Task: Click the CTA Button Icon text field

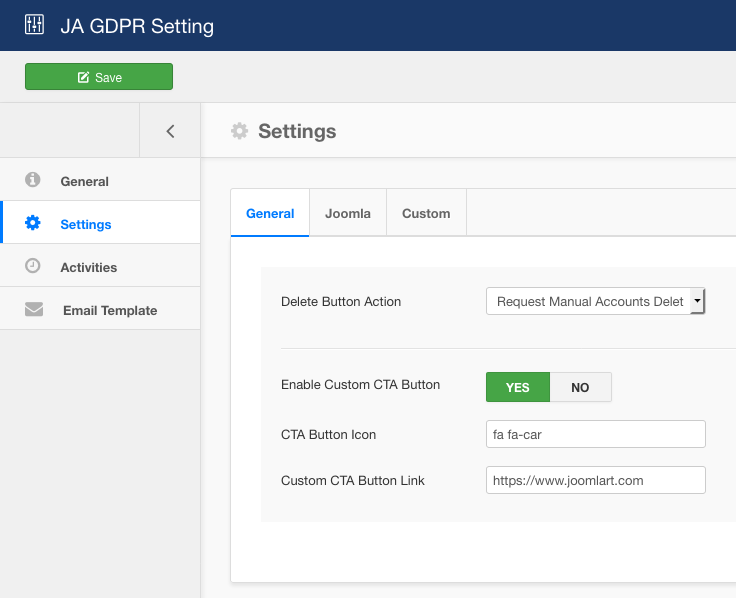Action: (x=596, y=434)
